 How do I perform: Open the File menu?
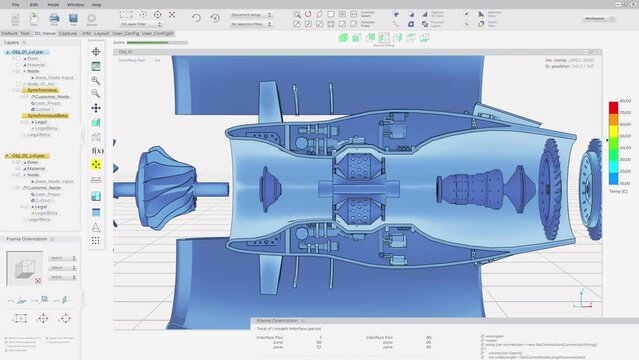(x=15, y=5)
